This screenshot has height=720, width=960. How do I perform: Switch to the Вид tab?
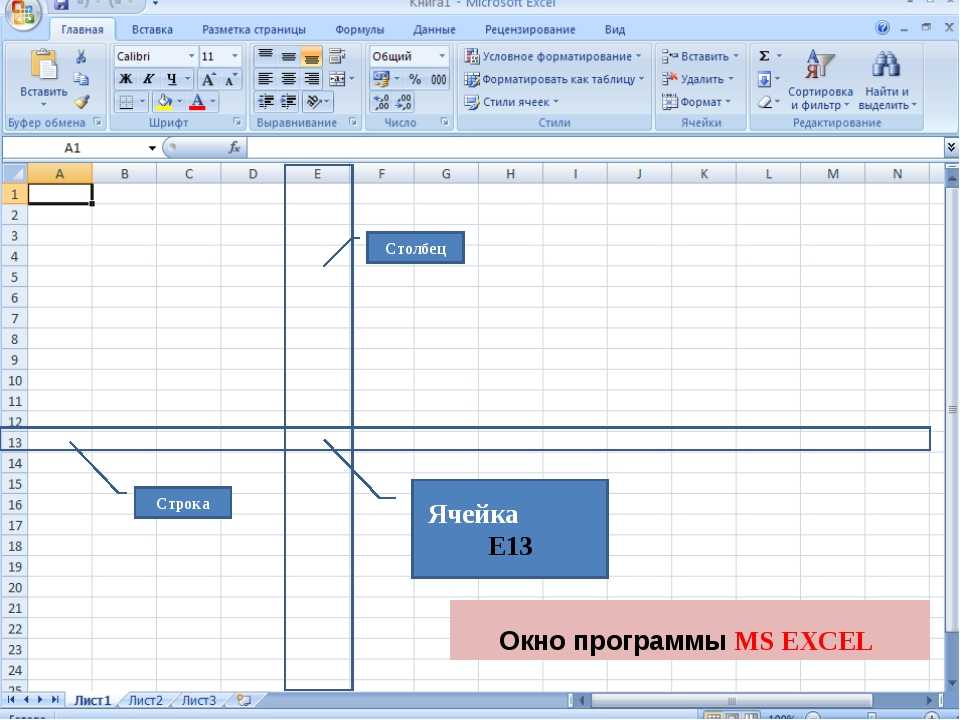[615, 29]
